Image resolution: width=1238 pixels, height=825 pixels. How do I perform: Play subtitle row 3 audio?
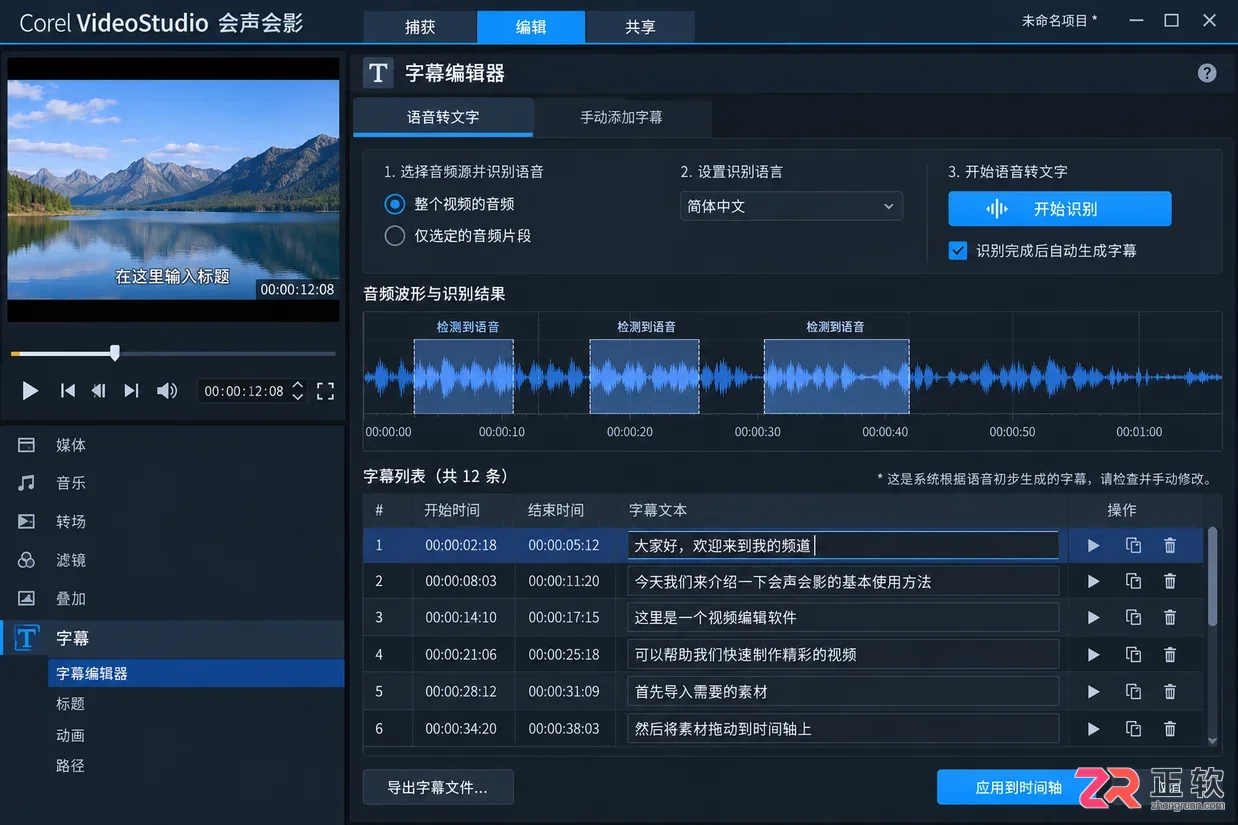point(1093,618)
